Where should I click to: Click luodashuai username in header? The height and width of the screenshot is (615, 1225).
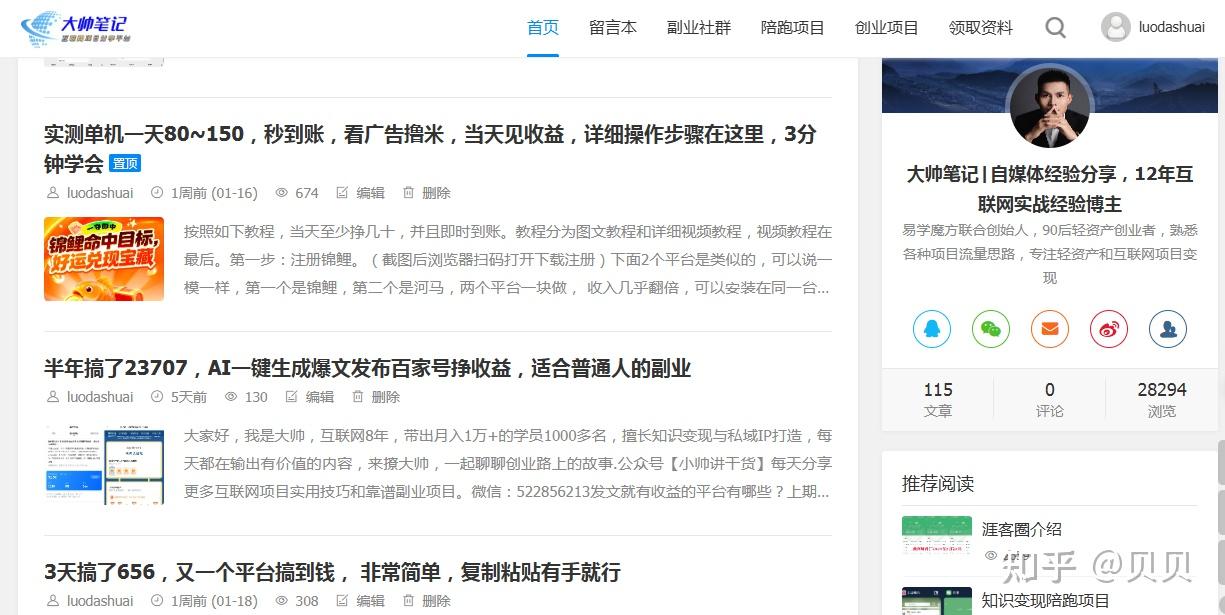click(1172, 28)
